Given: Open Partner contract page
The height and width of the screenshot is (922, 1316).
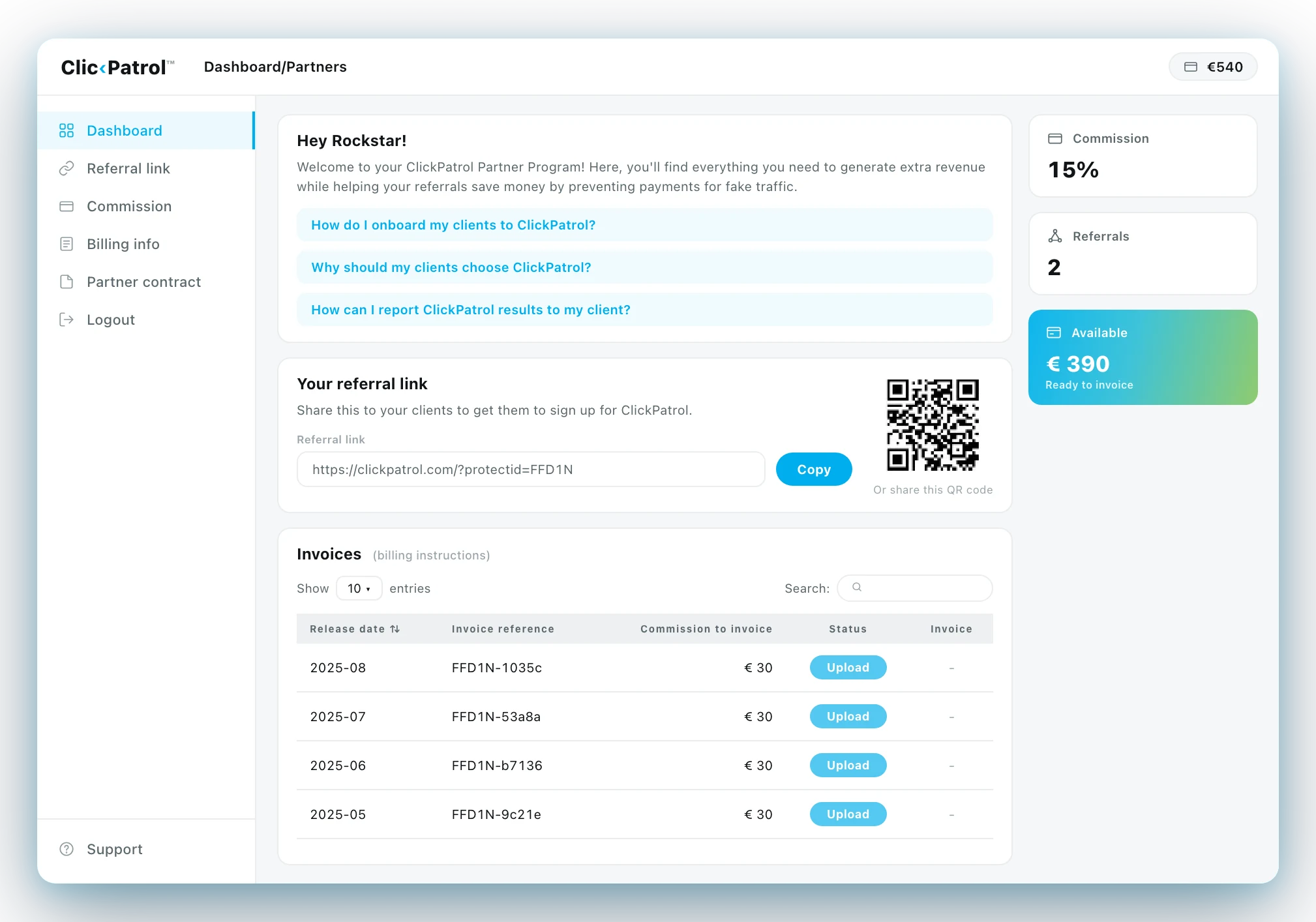Looking at the screenshot, I should coord(146,282).
